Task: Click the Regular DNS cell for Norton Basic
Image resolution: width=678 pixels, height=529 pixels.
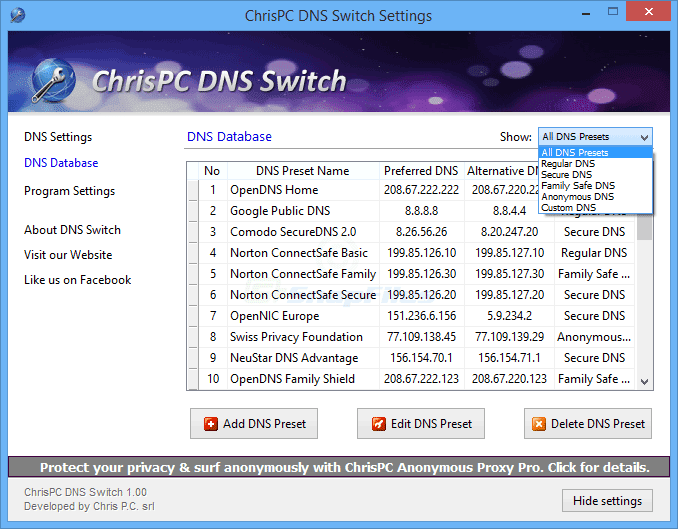Action: 594,253
